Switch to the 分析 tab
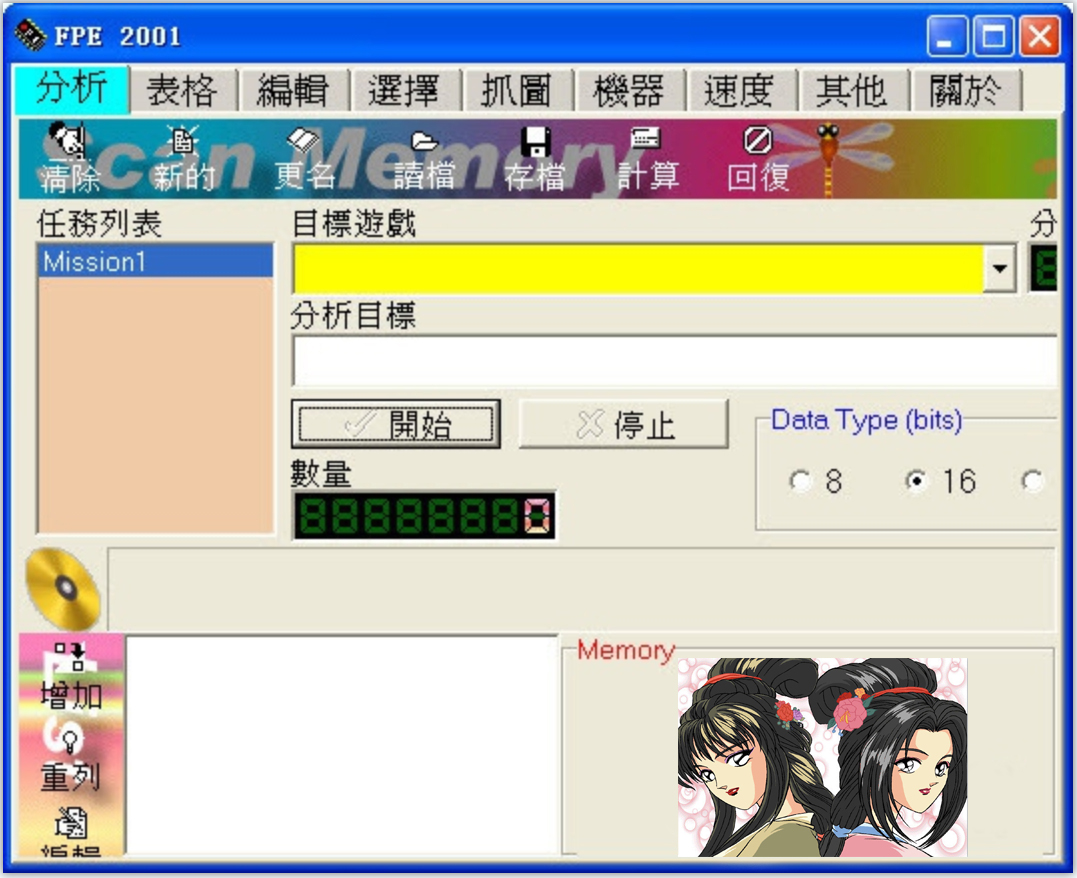 [71, 89]
